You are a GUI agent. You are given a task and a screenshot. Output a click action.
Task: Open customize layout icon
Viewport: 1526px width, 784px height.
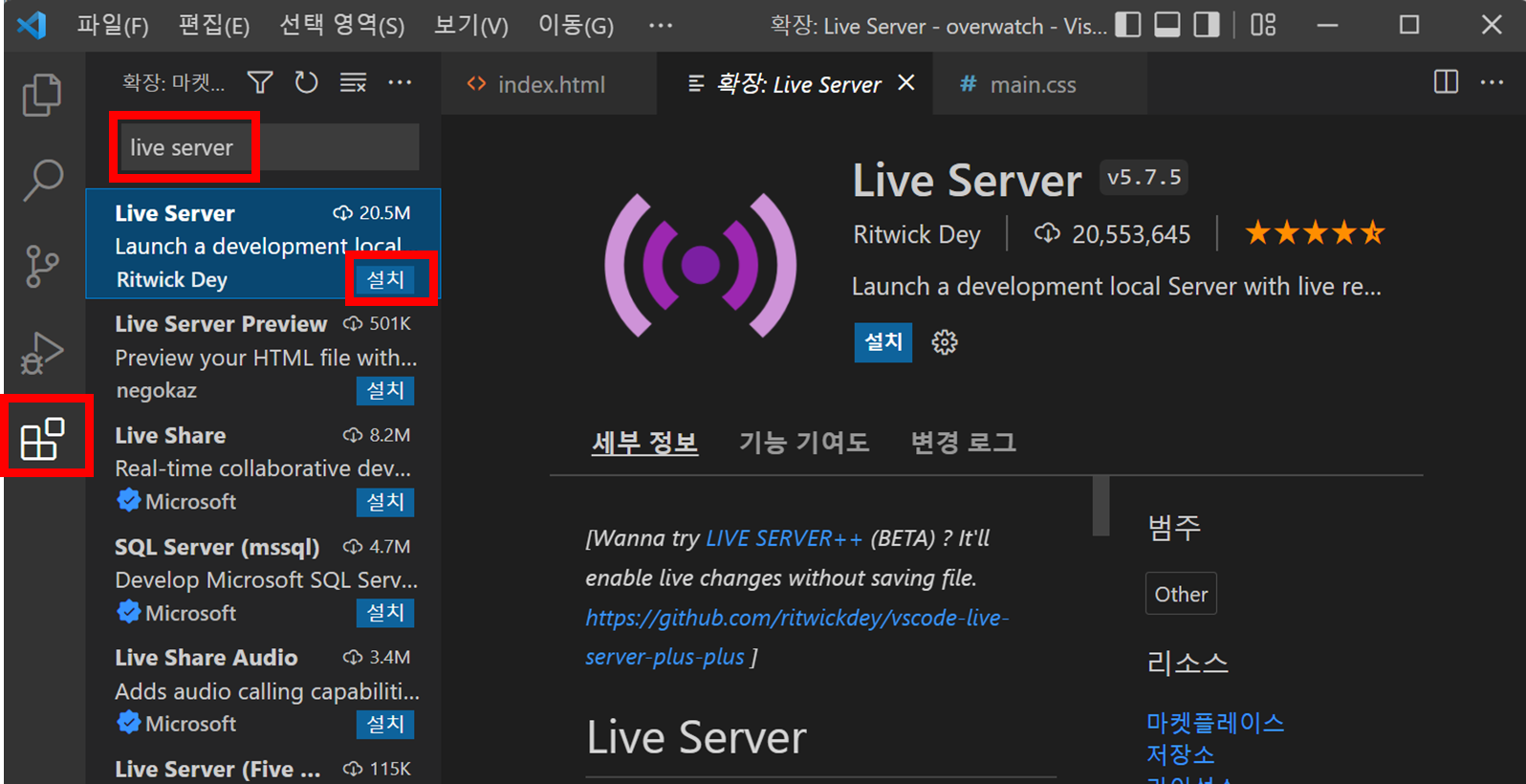(1263, 25)
